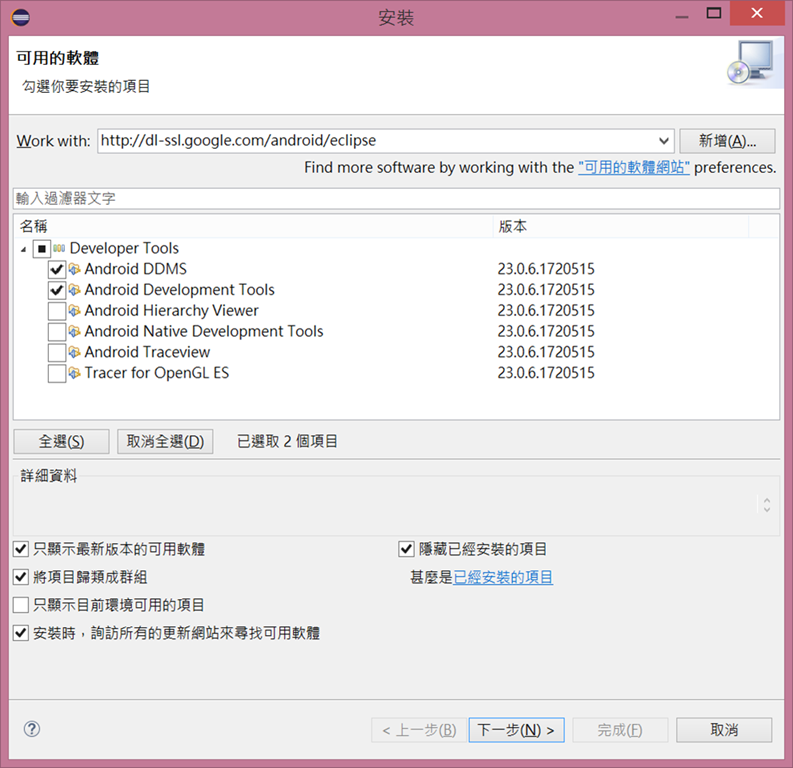
Task: Enable 只顯示目前環境可用的項目 checkbox
Action: (21, 605)
